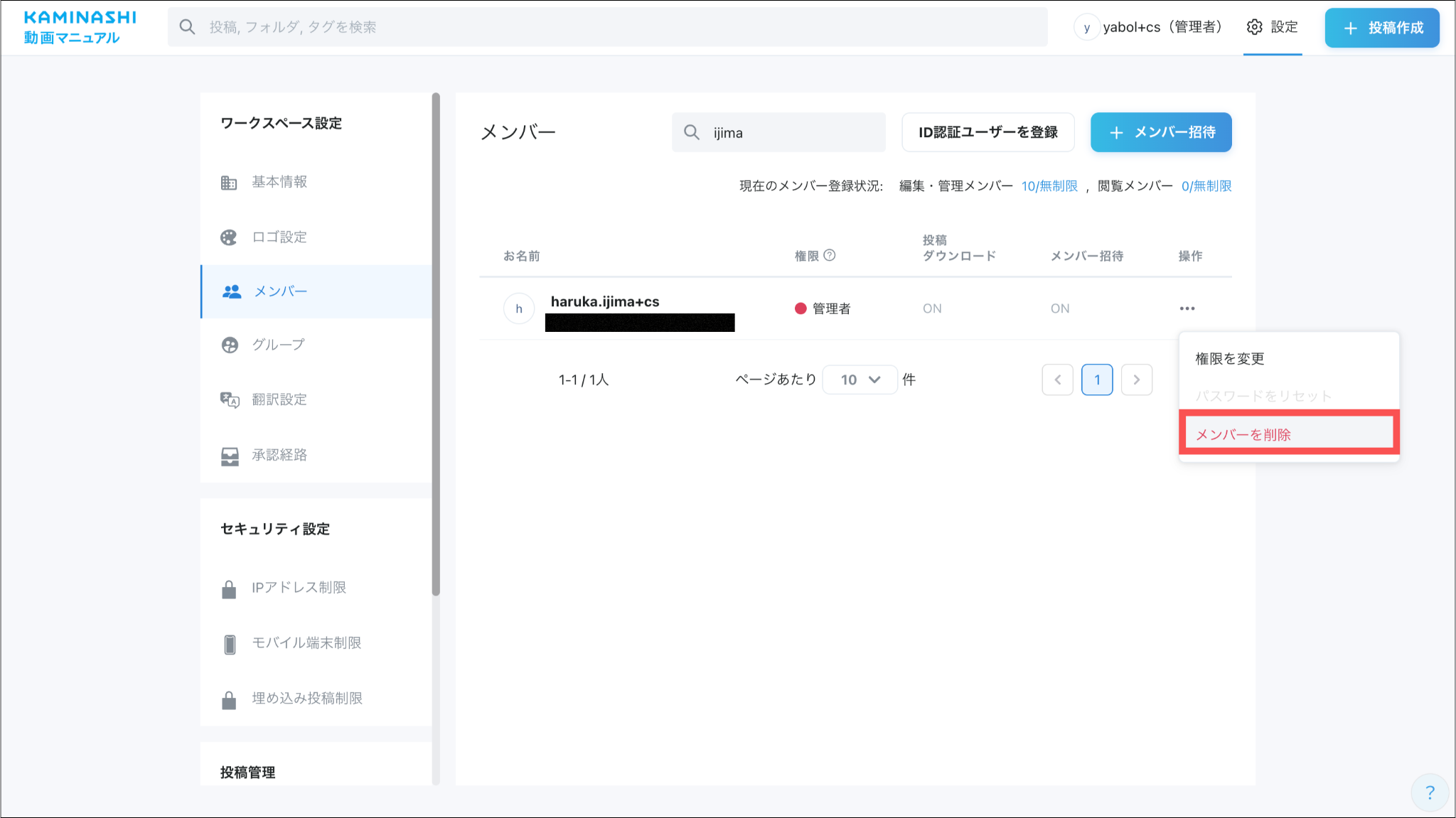Click the グループ sidebar icon
The width and height of the screenshot is (1456, 818).
(x=230, y=345)
